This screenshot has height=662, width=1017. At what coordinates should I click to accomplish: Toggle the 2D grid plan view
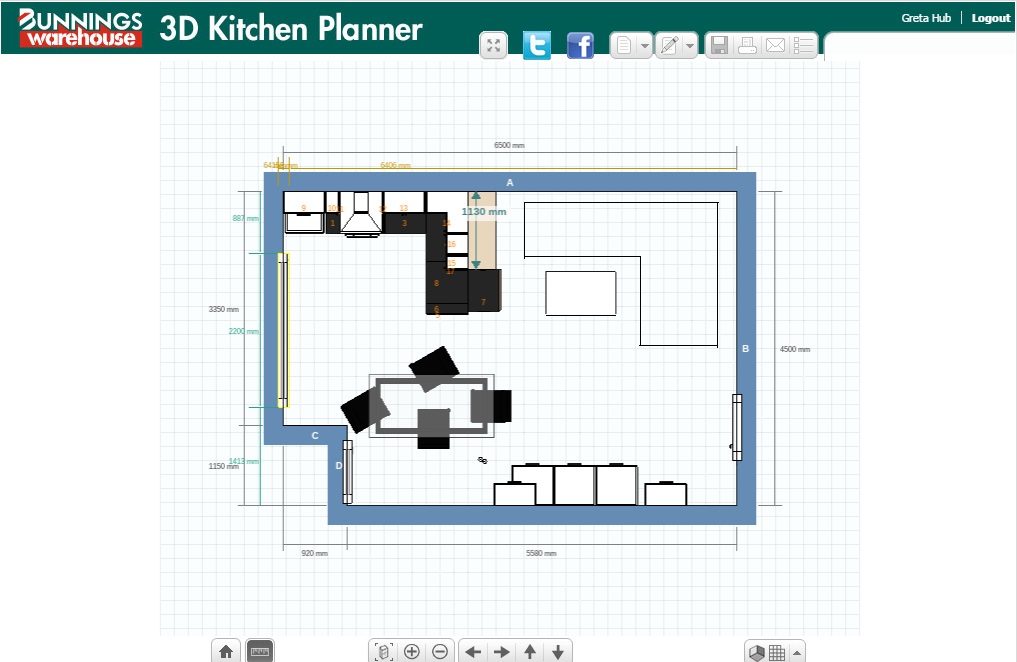click(777, 653)
